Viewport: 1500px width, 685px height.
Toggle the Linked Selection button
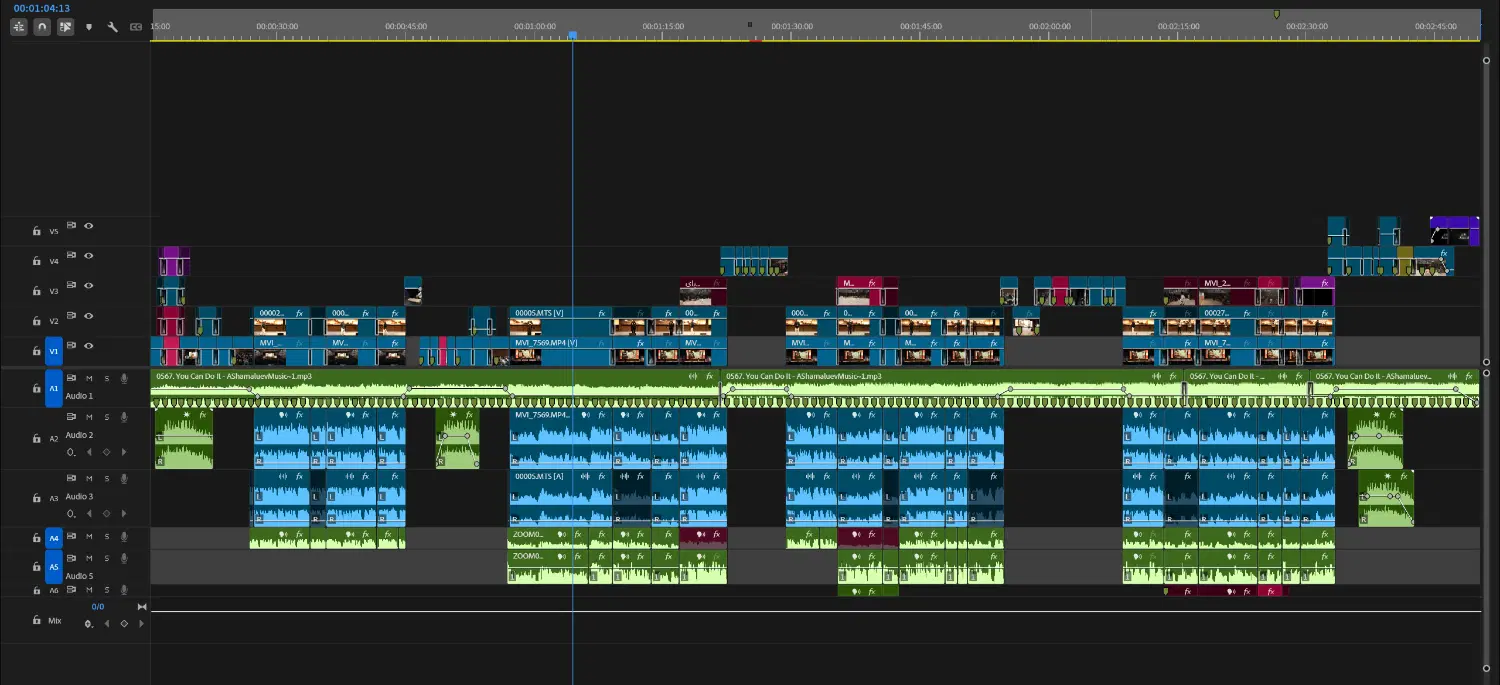(65, 27)
